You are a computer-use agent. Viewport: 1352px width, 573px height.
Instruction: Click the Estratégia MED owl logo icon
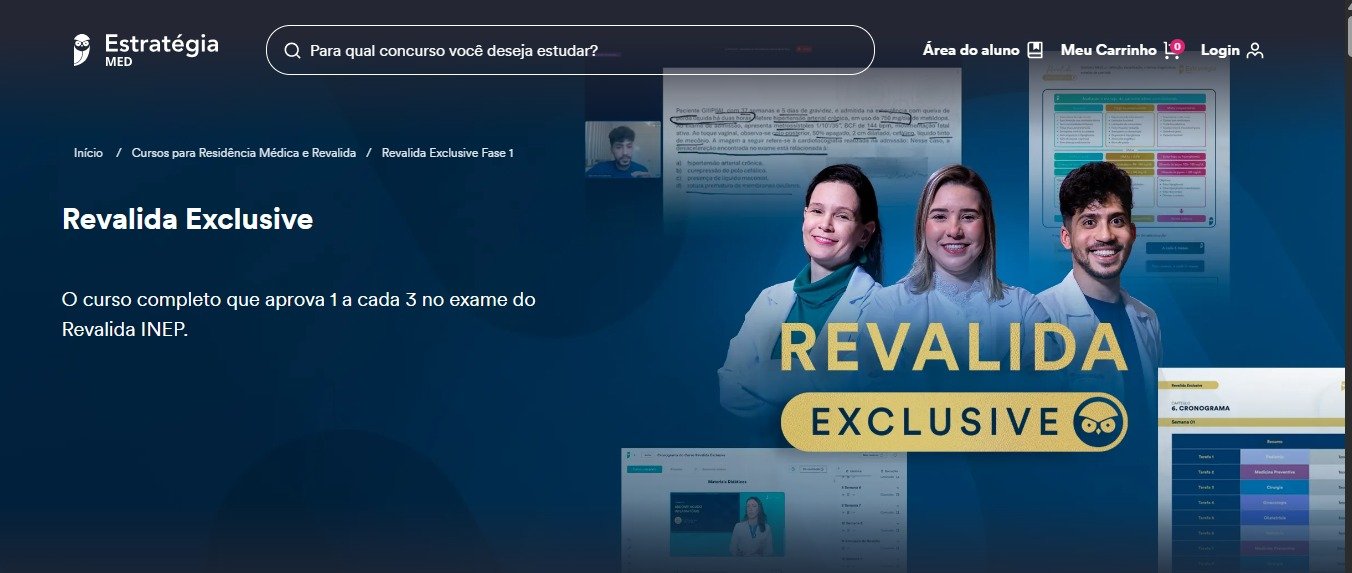tap(82, 50)
